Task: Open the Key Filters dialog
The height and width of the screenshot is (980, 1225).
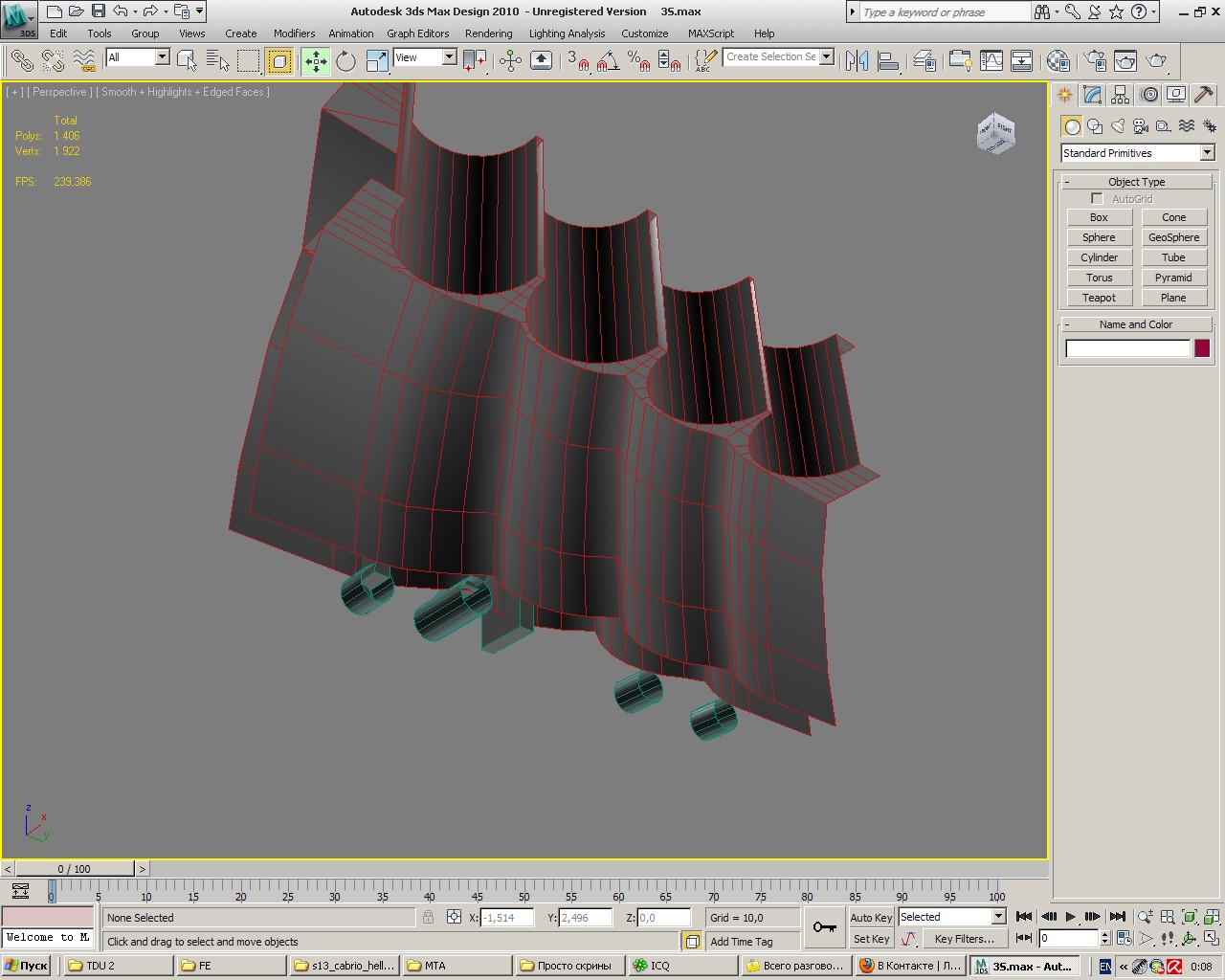Action: (x=964, y=939)
